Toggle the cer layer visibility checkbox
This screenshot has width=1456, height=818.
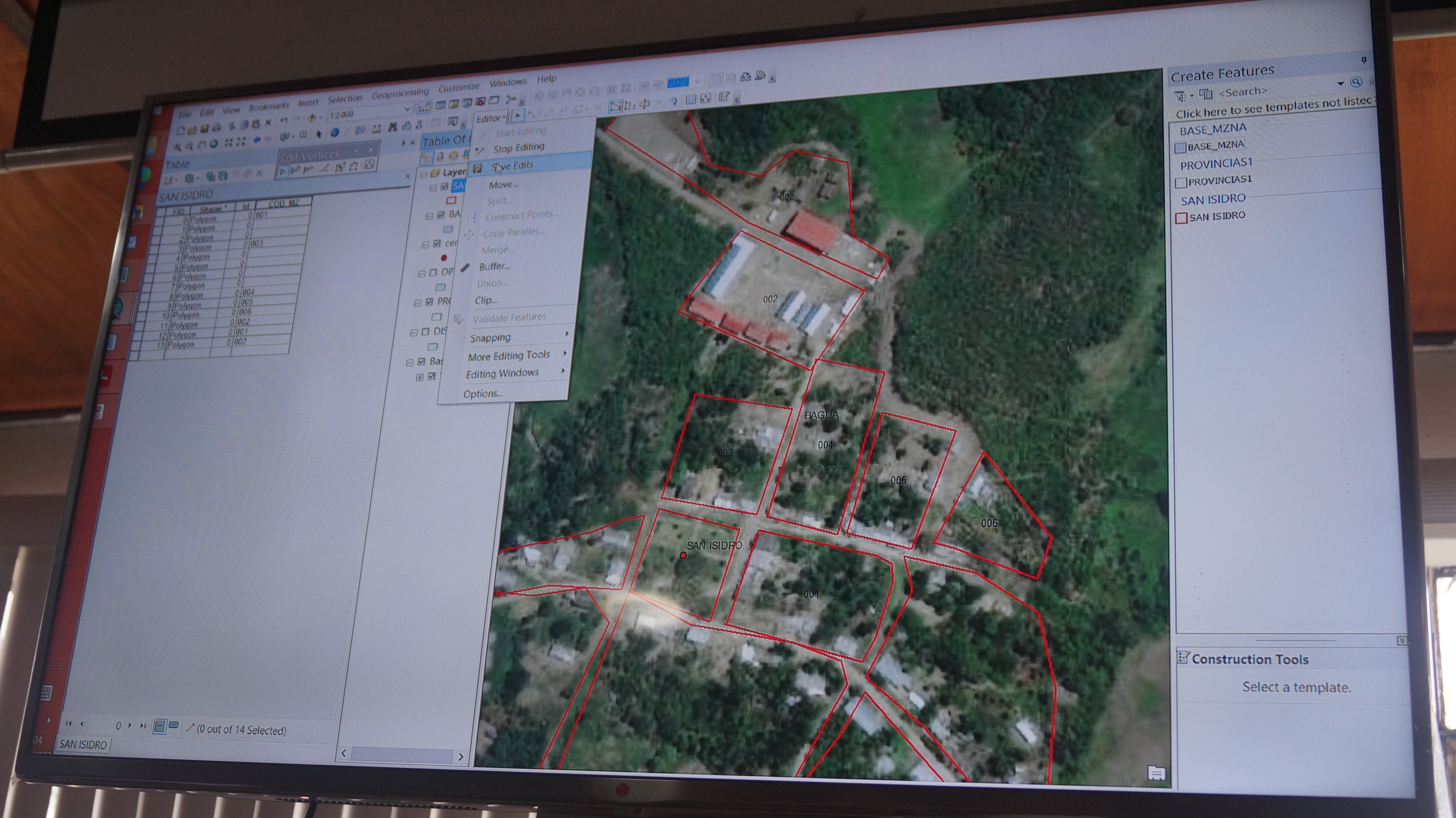437,243
